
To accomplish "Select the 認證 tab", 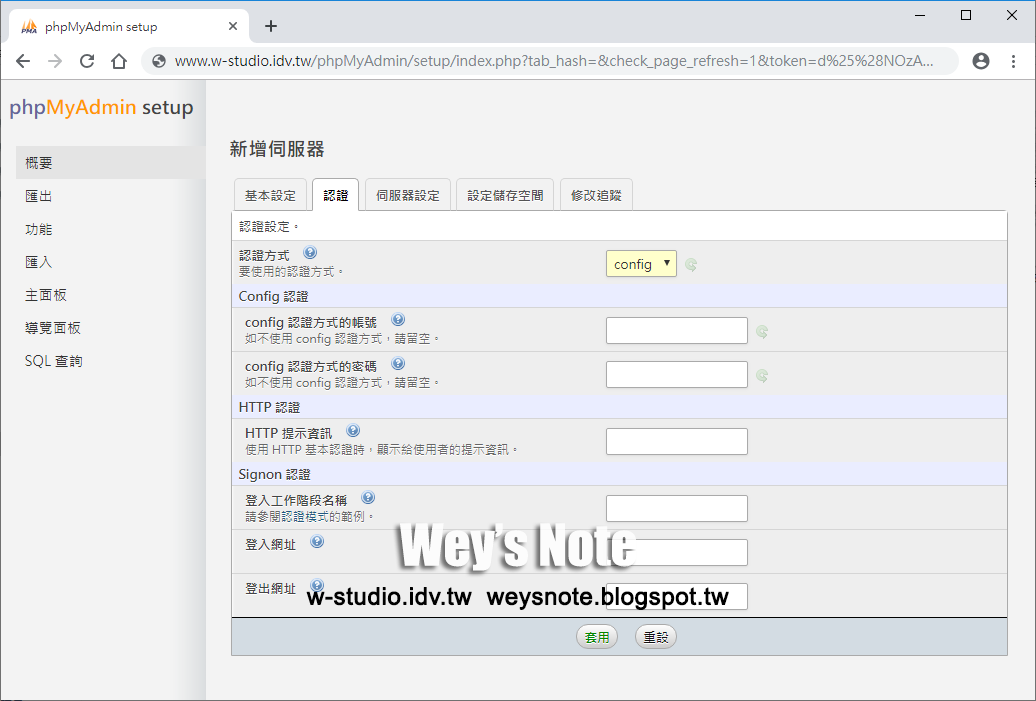I will pos(336,196).
